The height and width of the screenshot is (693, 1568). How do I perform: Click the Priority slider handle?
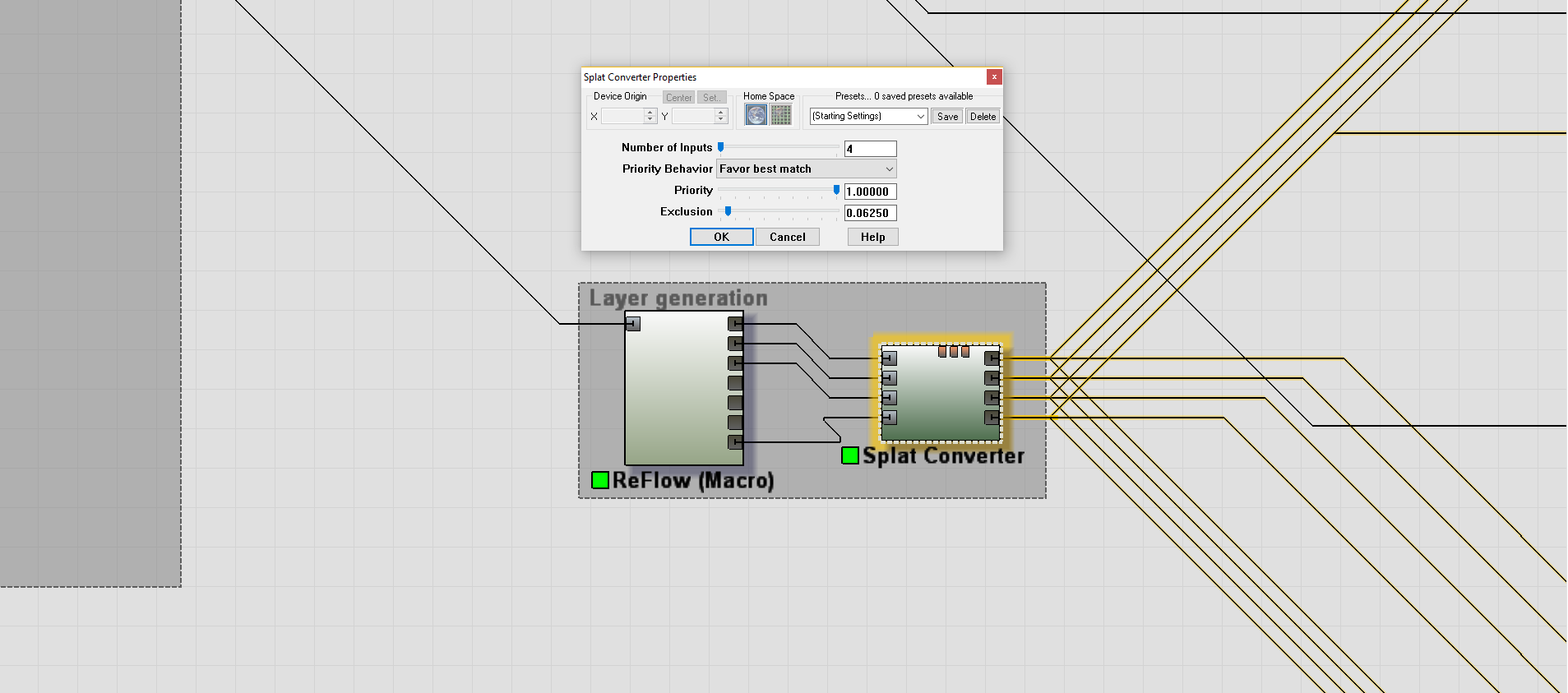[x=836, y=190]
